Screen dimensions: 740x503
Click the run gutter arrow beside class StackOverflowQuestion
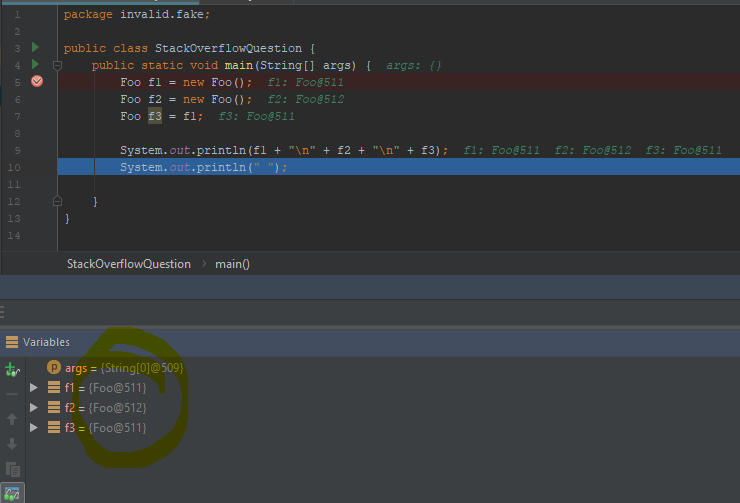pos(35,47)
